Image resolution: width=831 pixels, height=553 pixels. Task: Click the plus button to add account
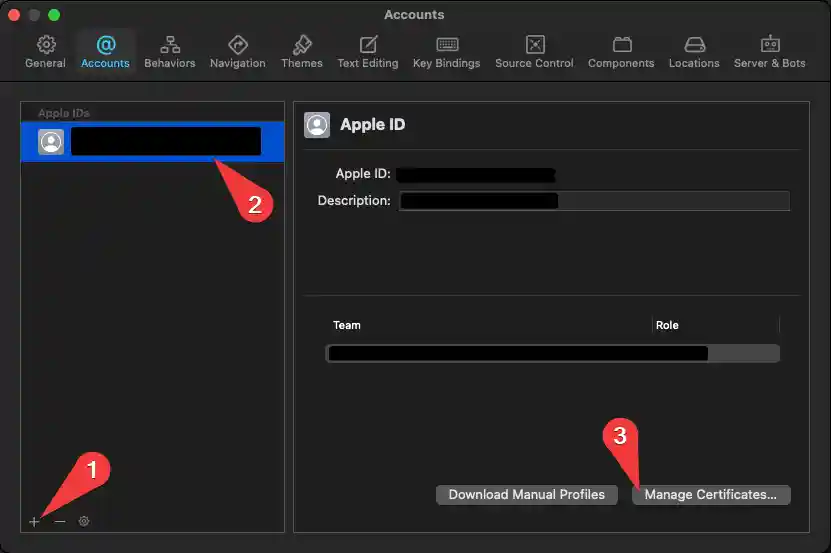(34, 521)
